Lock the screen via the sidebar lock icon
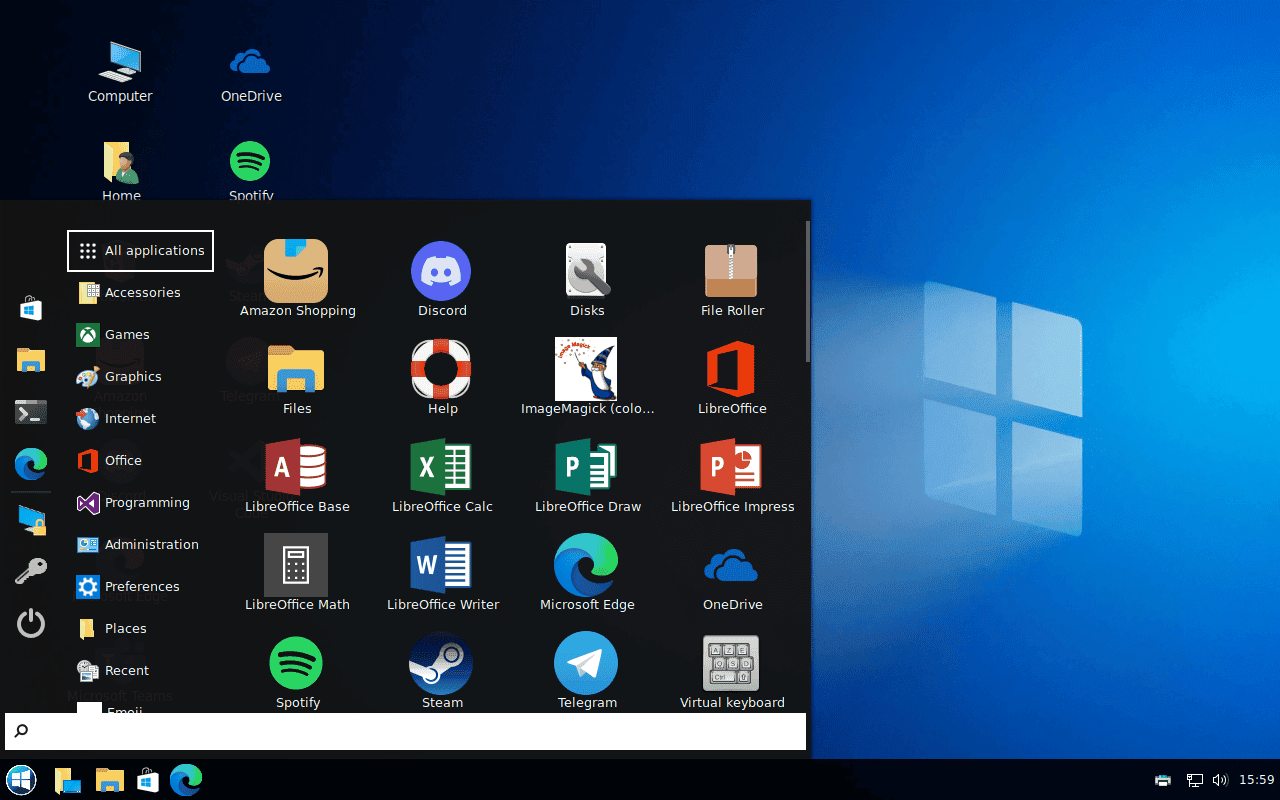 [31, 520]
